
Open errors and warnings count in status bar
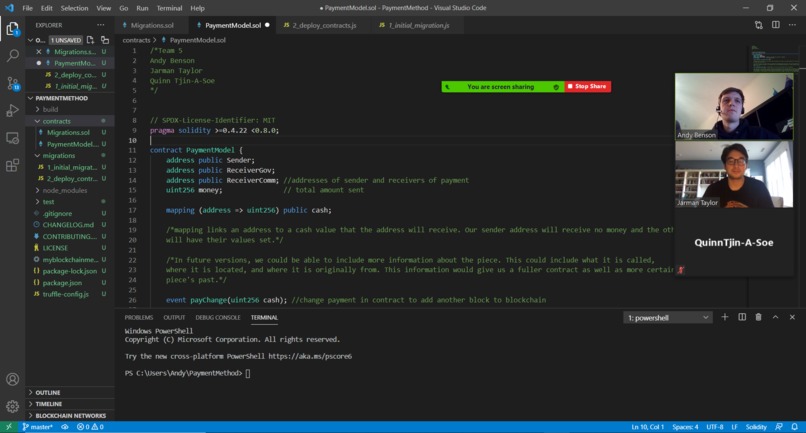pyautogui.click(x=90, y=427)
